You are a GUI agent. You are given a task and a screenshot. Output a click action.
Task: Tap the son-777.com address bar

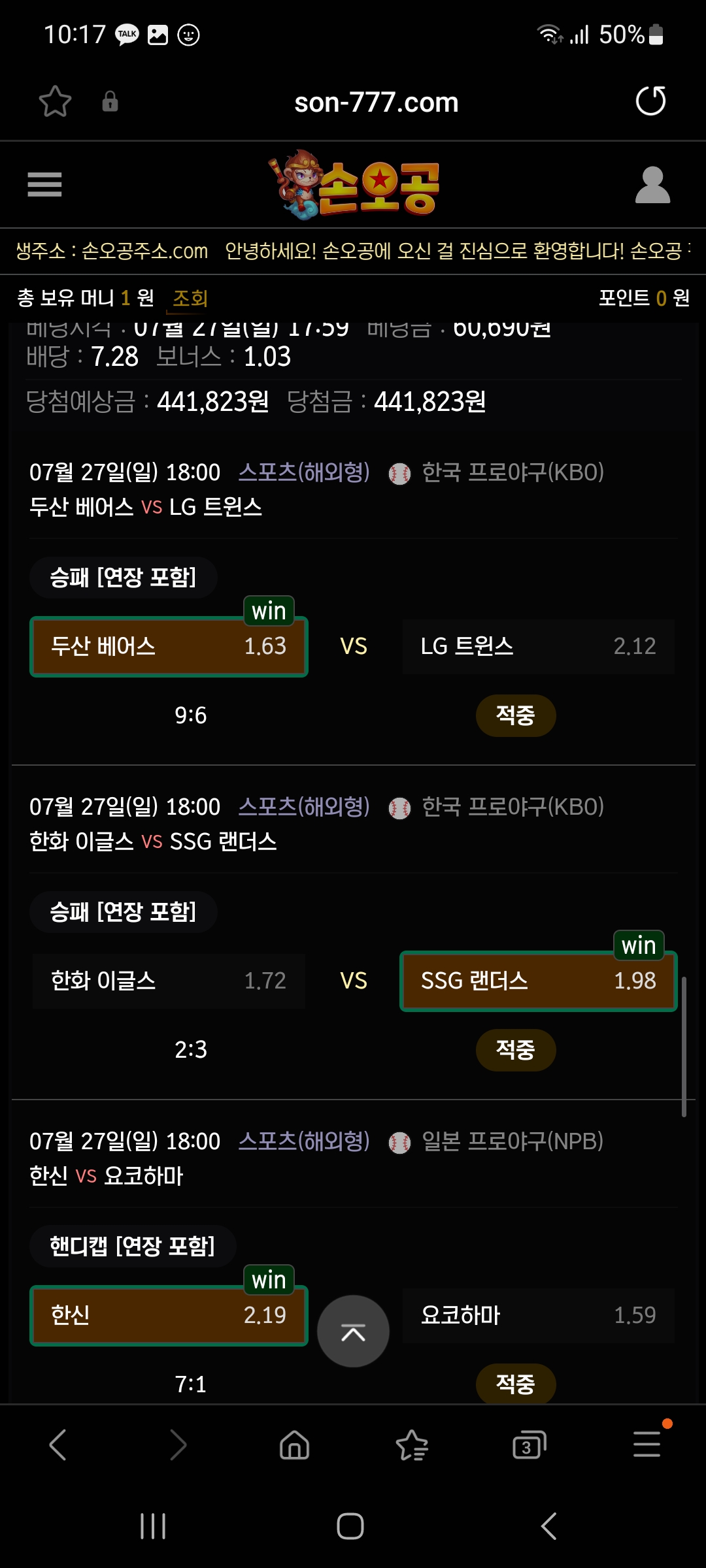point(376,103)
